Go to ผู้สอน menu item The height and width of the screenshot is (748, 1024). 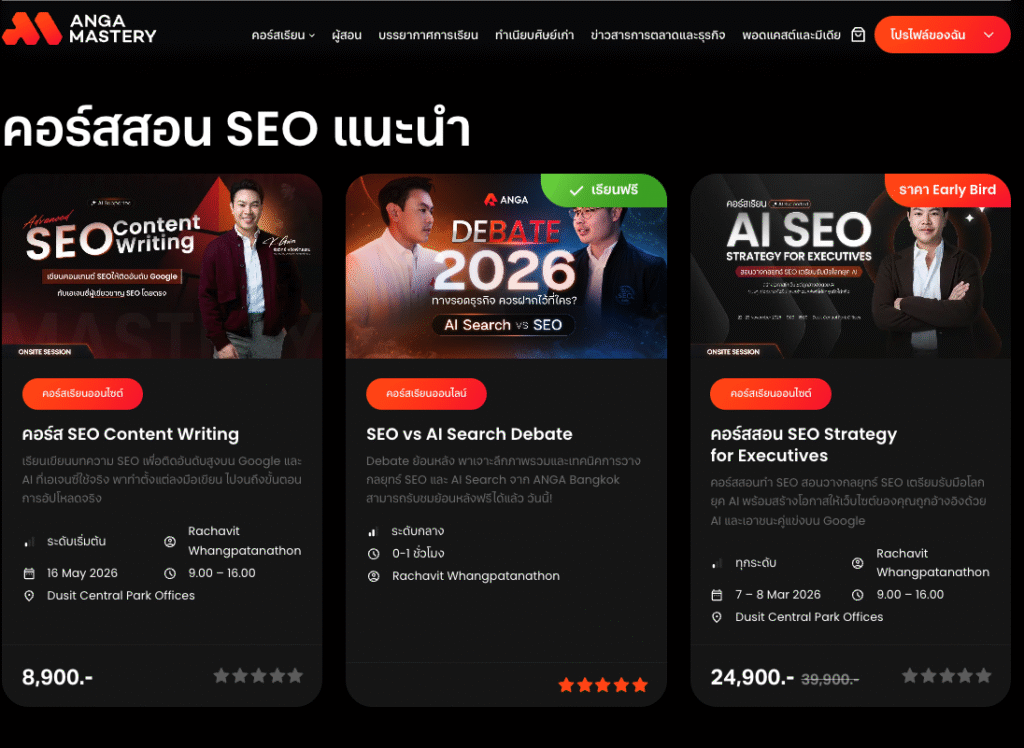347,35
